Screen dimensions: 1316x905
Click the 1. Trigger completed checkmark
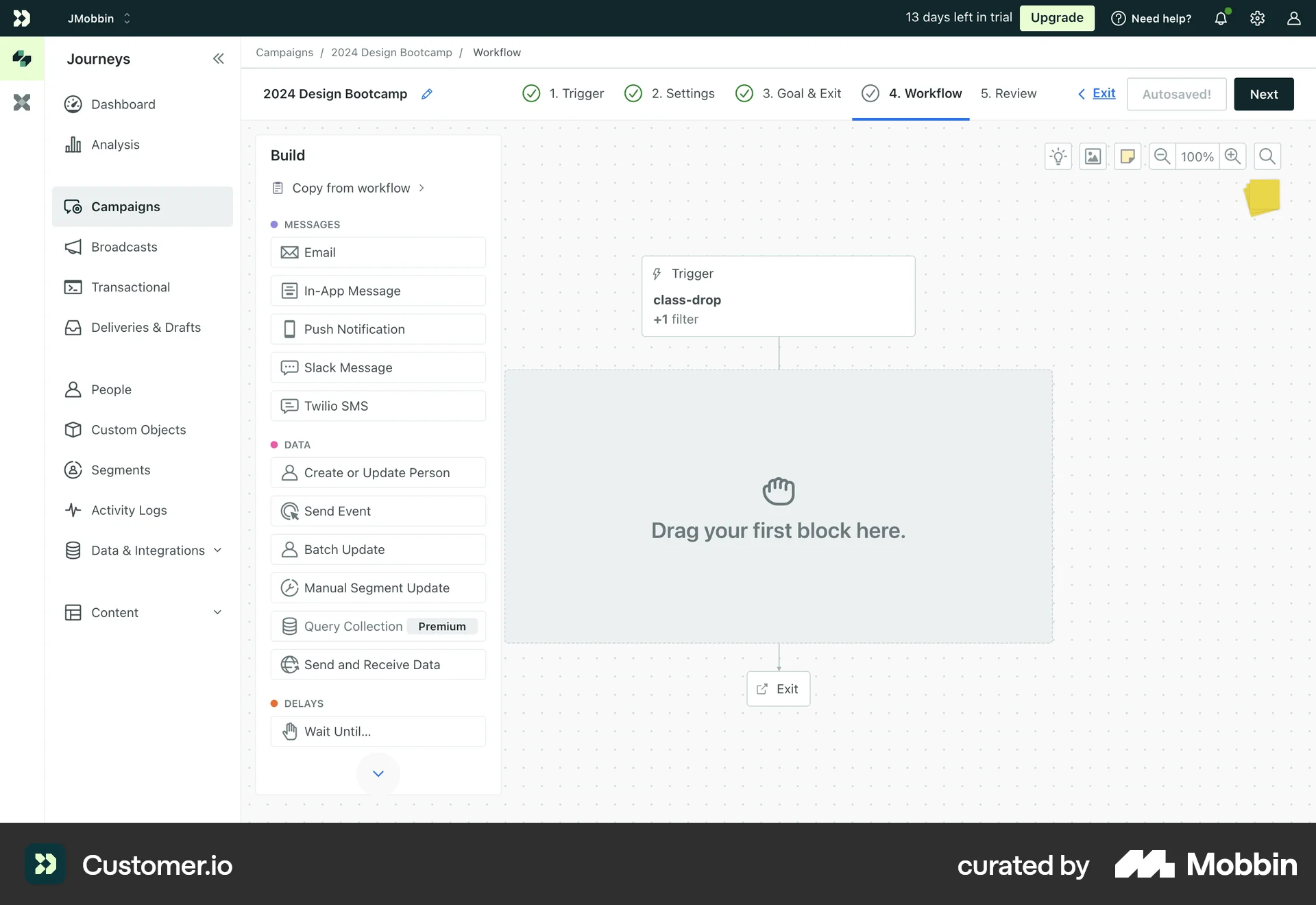pyautogui.click(x=531, y=93)
